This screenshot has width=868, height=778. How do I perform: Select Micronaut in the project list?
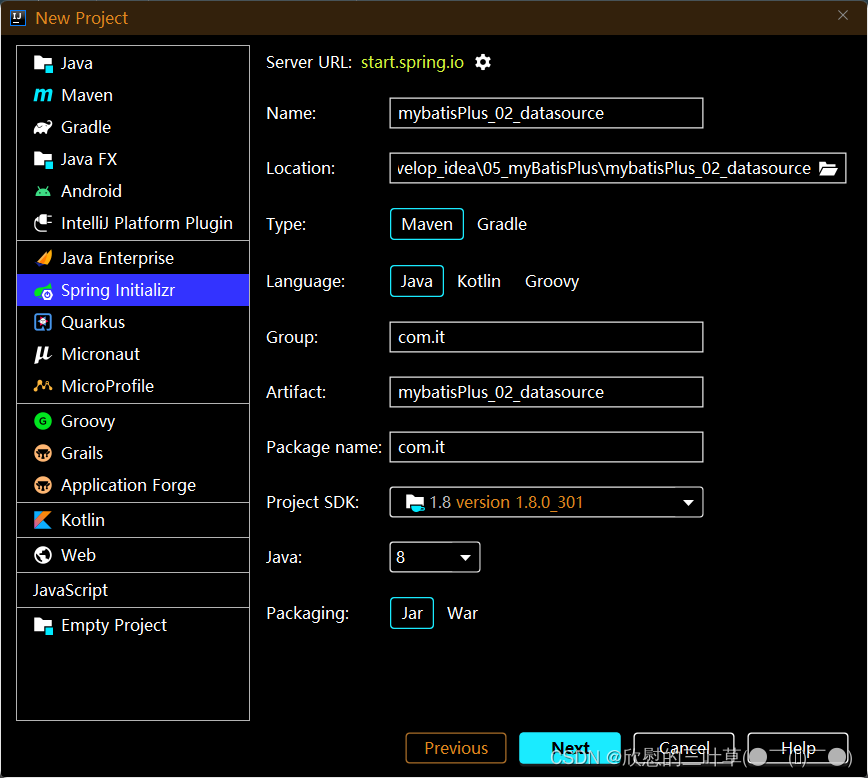tap(133, 354)
